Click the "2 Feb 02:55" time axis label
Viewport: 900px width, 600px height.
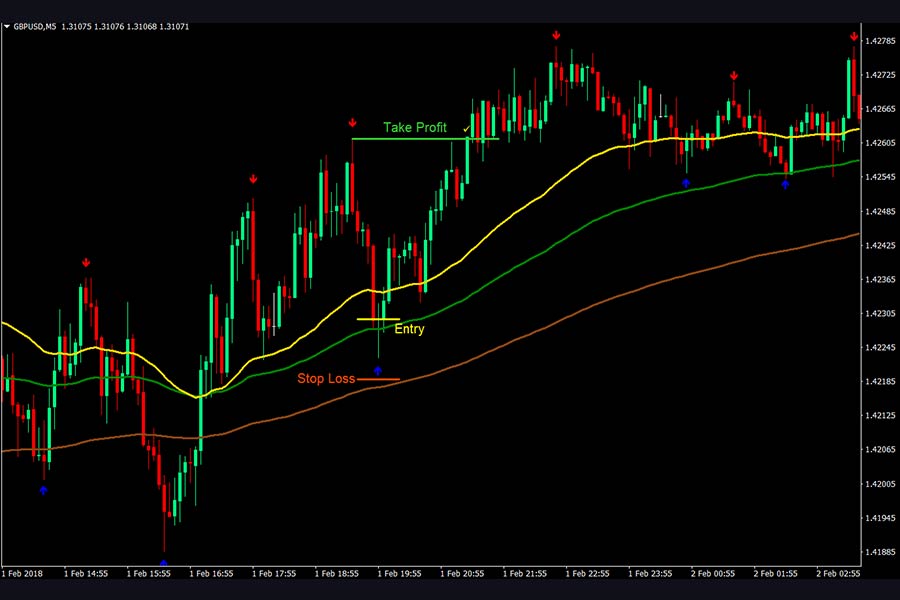[838, 574]
